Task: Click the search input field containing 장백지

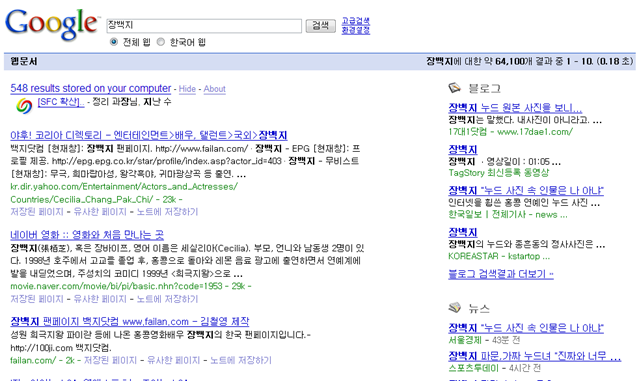Action: [204, 26]
